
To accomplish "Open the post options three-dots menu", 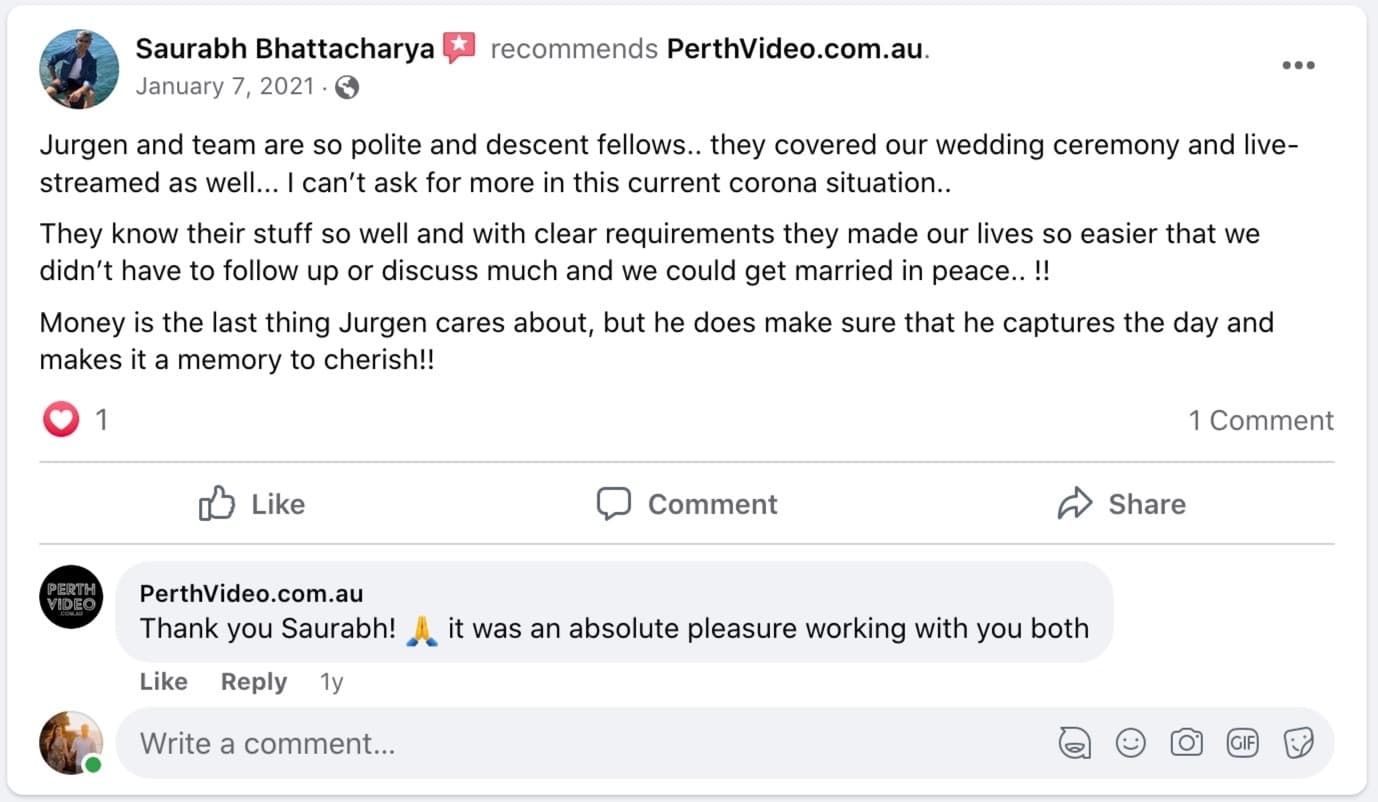I will (x=1298, y=66).
